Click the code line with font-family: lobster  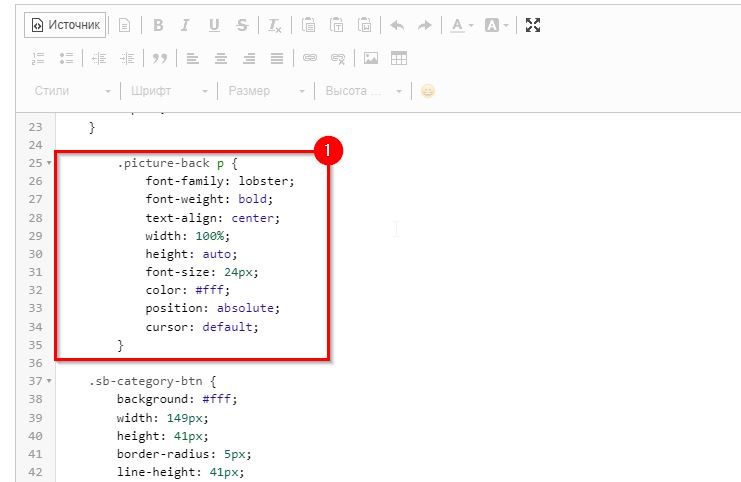pos(220,181)
